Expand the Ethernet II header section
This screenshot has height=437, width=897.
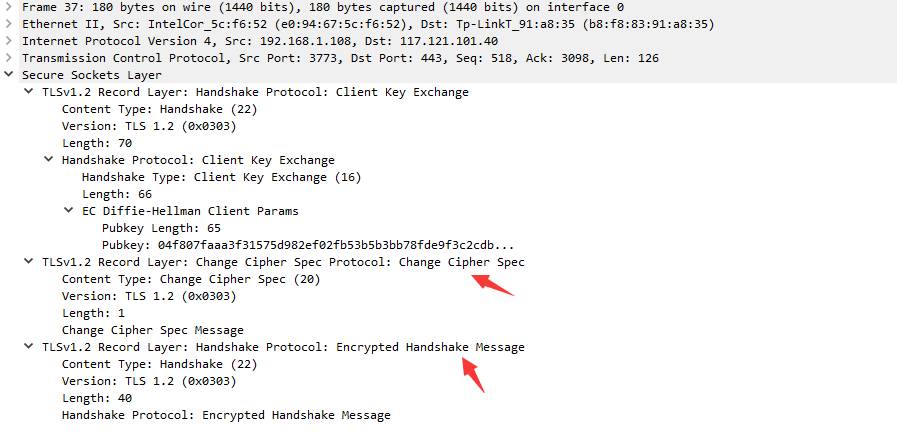pyautogui.click(x=10, y=24)
